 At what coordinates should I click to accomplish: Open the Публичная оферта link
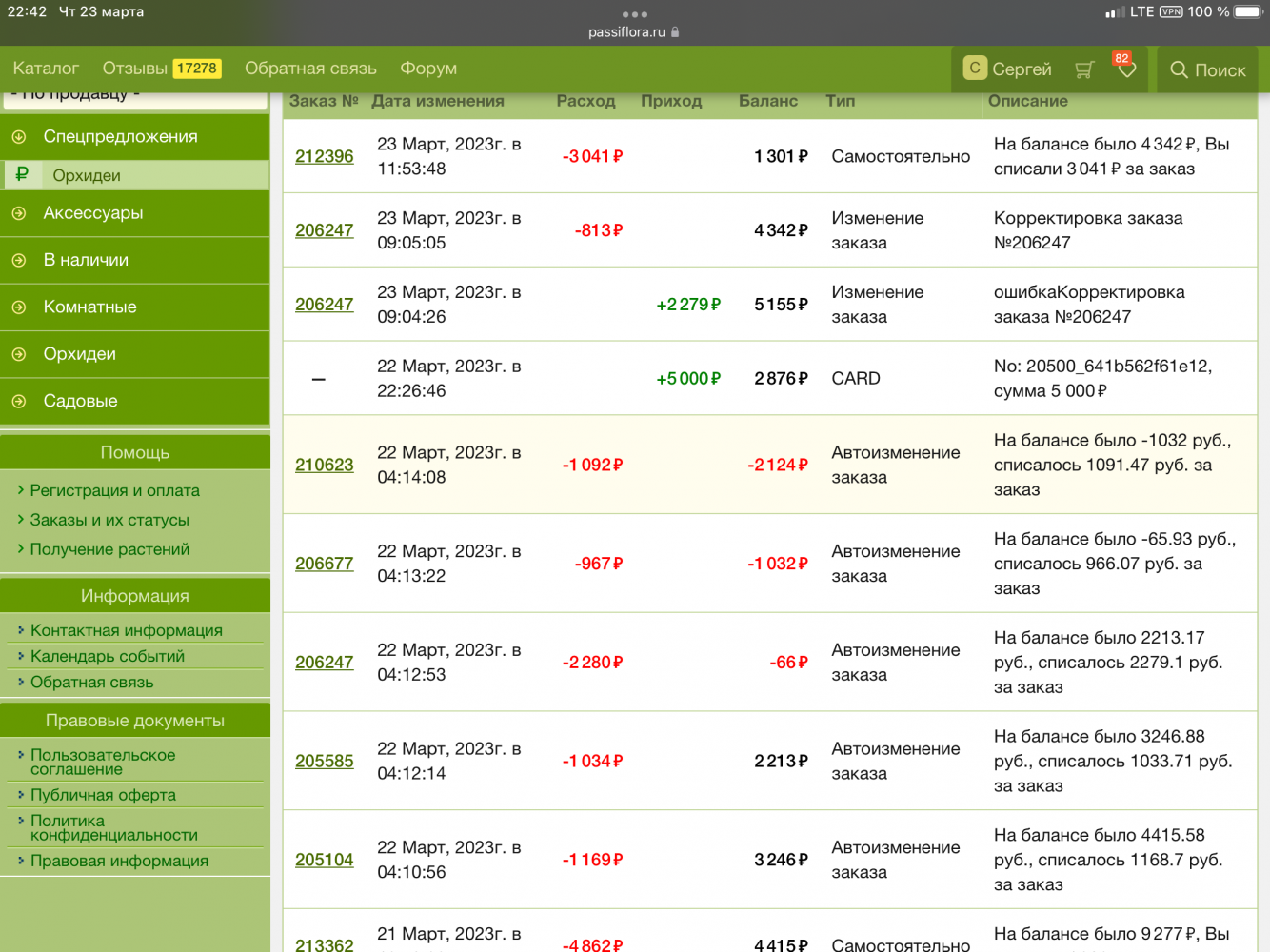(103, 795)
